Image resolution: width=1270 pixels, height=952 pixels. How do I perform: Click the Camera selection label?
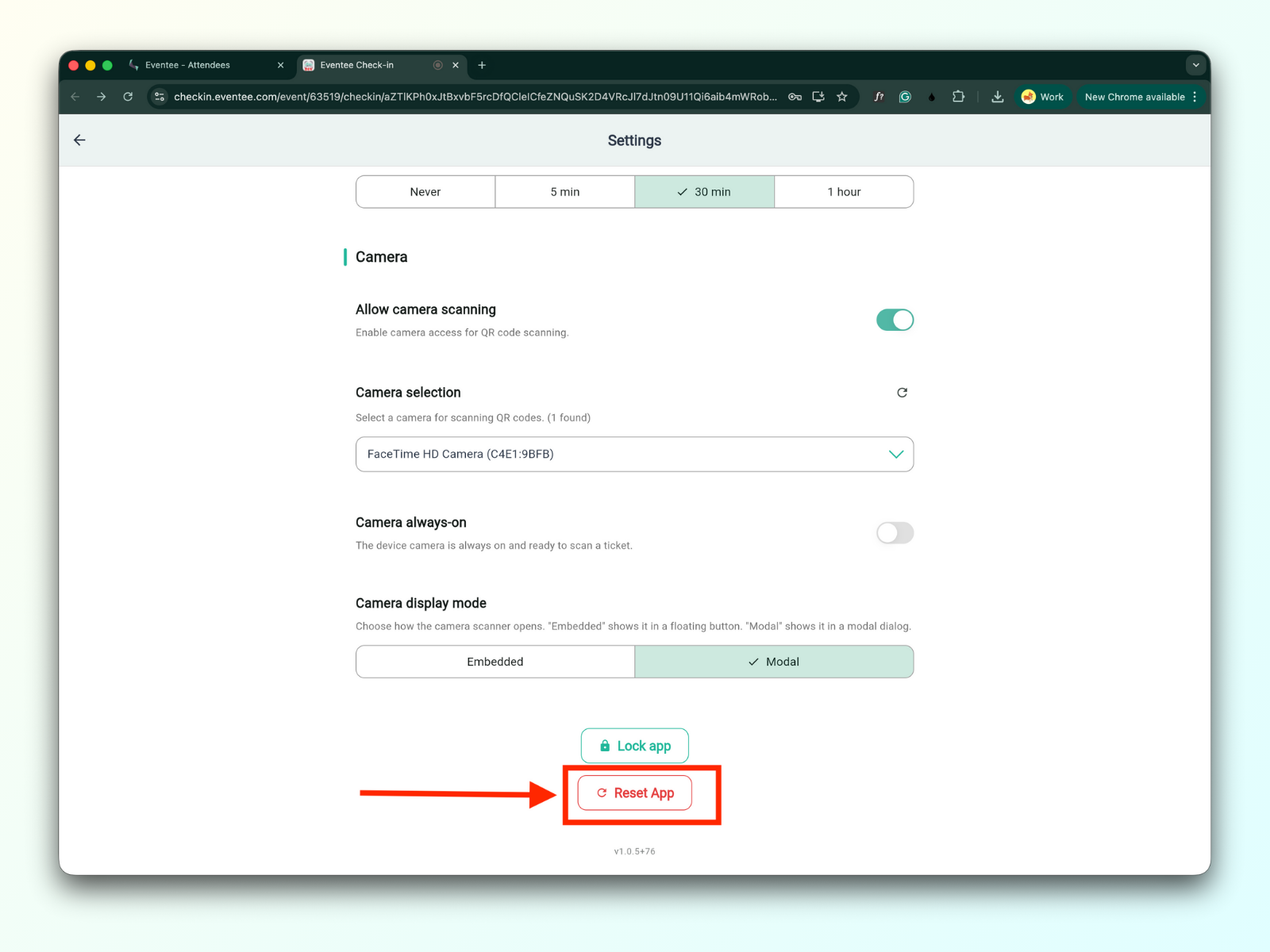[x=408, y=393]
